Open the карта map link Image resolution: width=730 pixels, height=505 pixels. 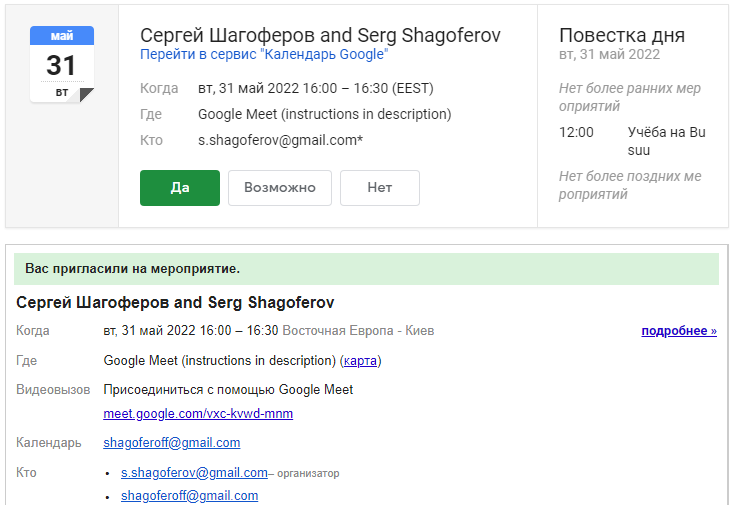[x=360, y=361]
